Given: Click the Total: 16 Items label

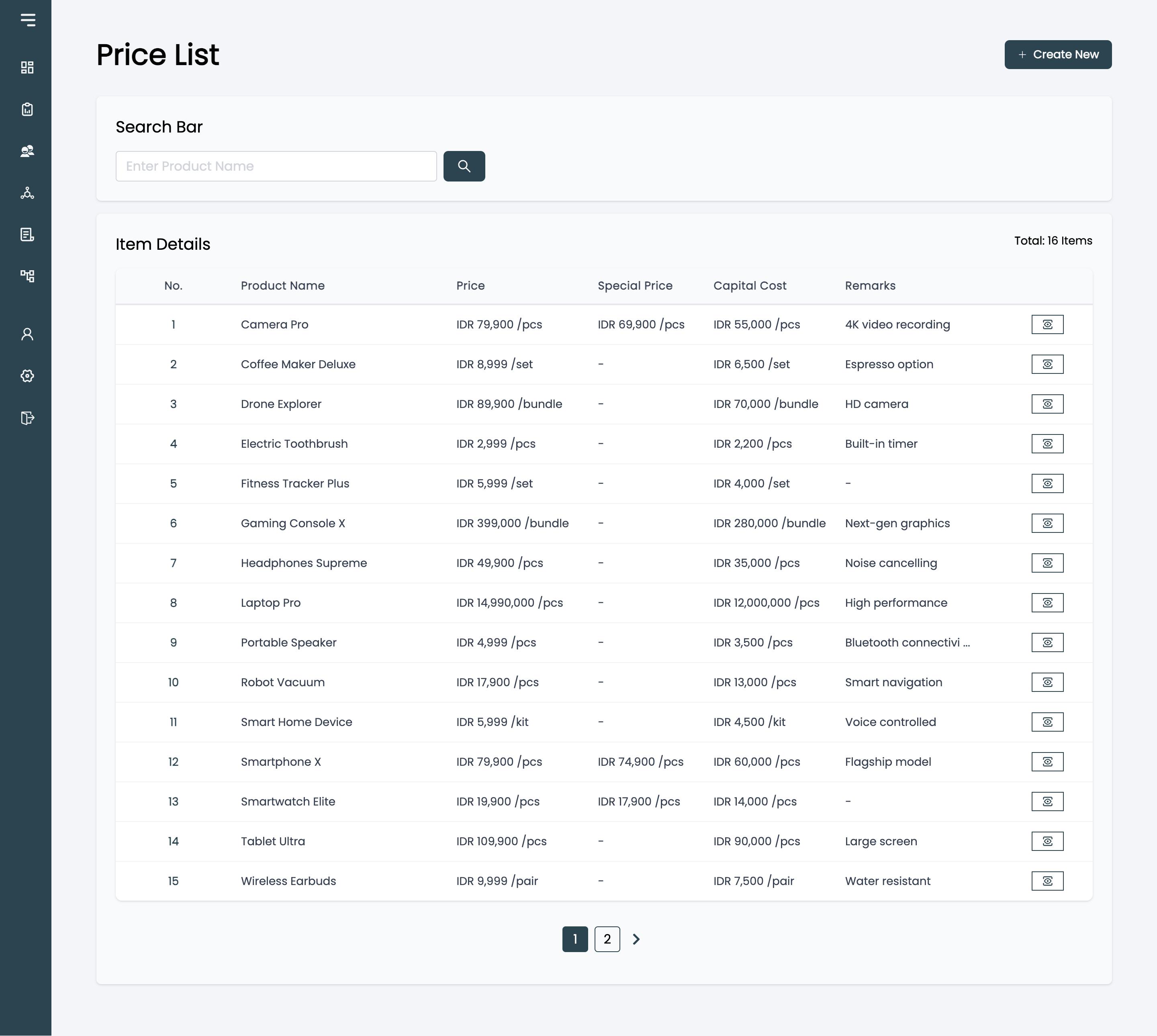Looking at the screenshot, I should [x=1053, y=241].
